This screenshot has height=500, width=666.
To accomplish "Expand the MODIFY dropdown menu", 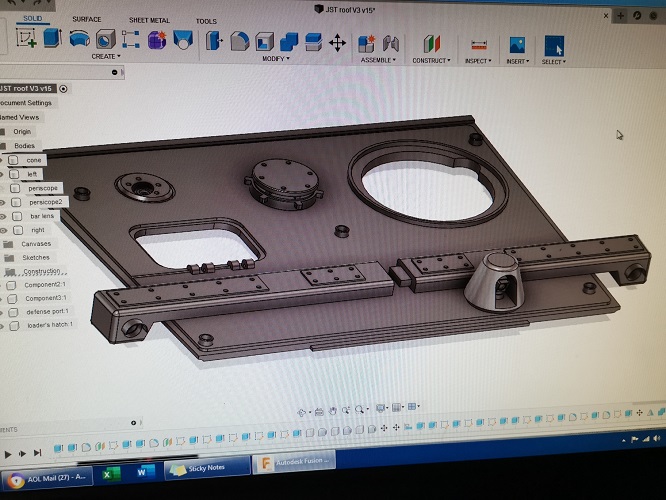I will (x=276, y=59).
